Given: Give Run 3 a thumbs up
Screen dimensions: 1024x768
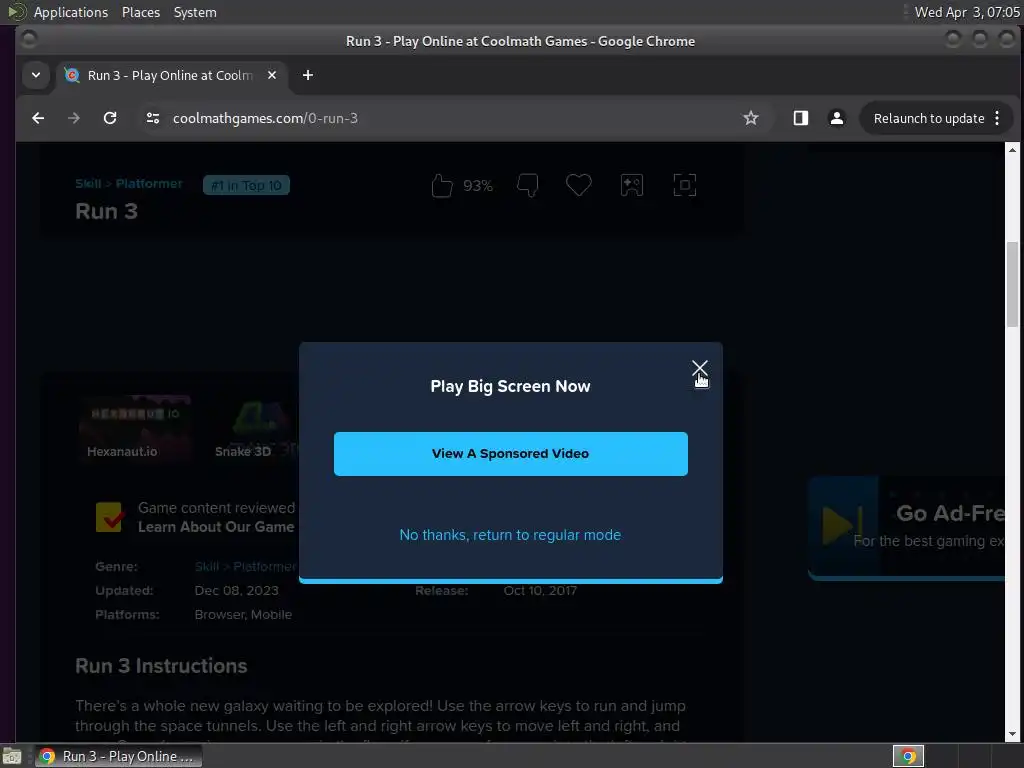Looking at the screenshot, I should pos(442,185).
